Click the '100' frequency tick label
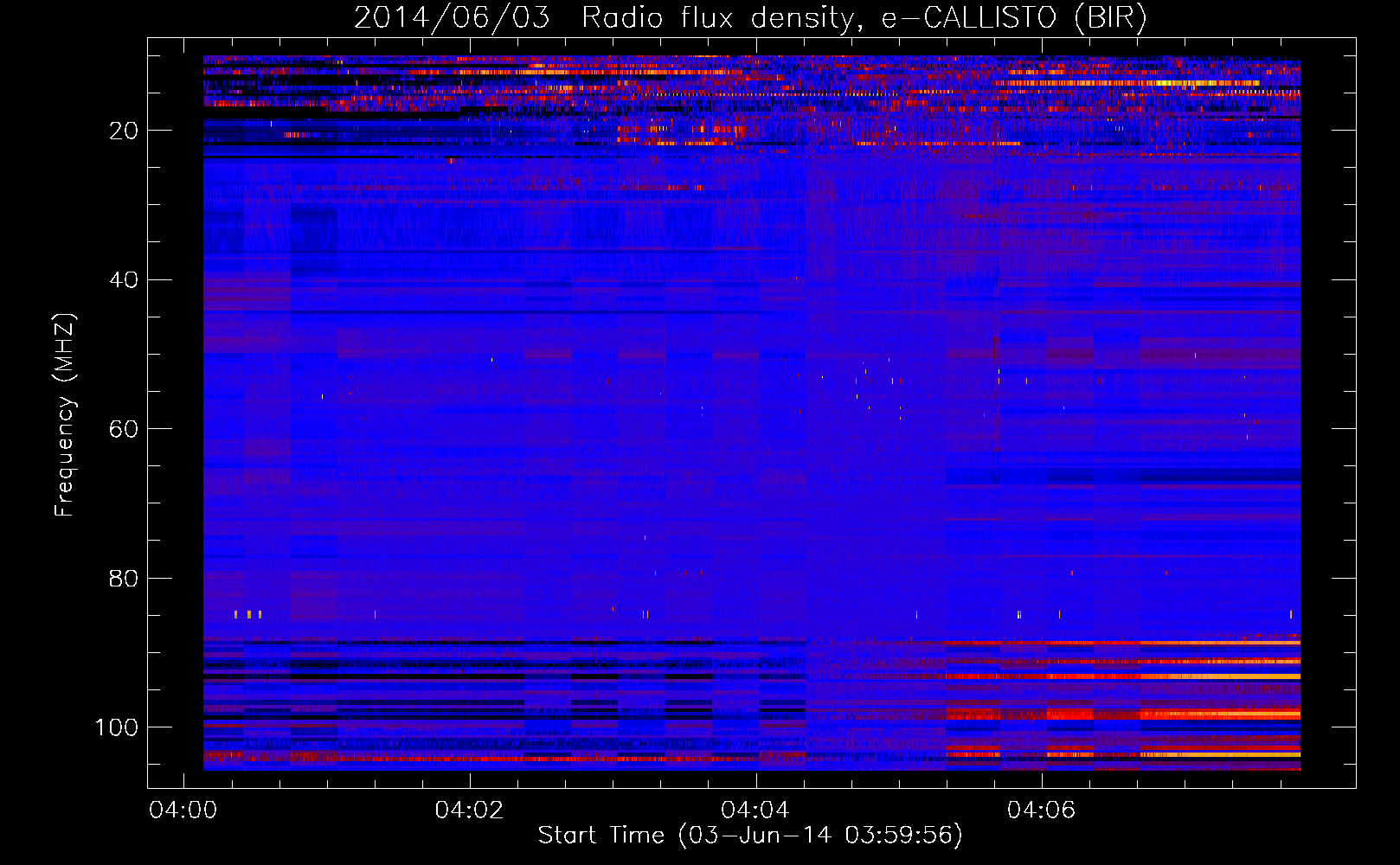The width and height of the screenshot is (1400, 865). tap(118, 727)
